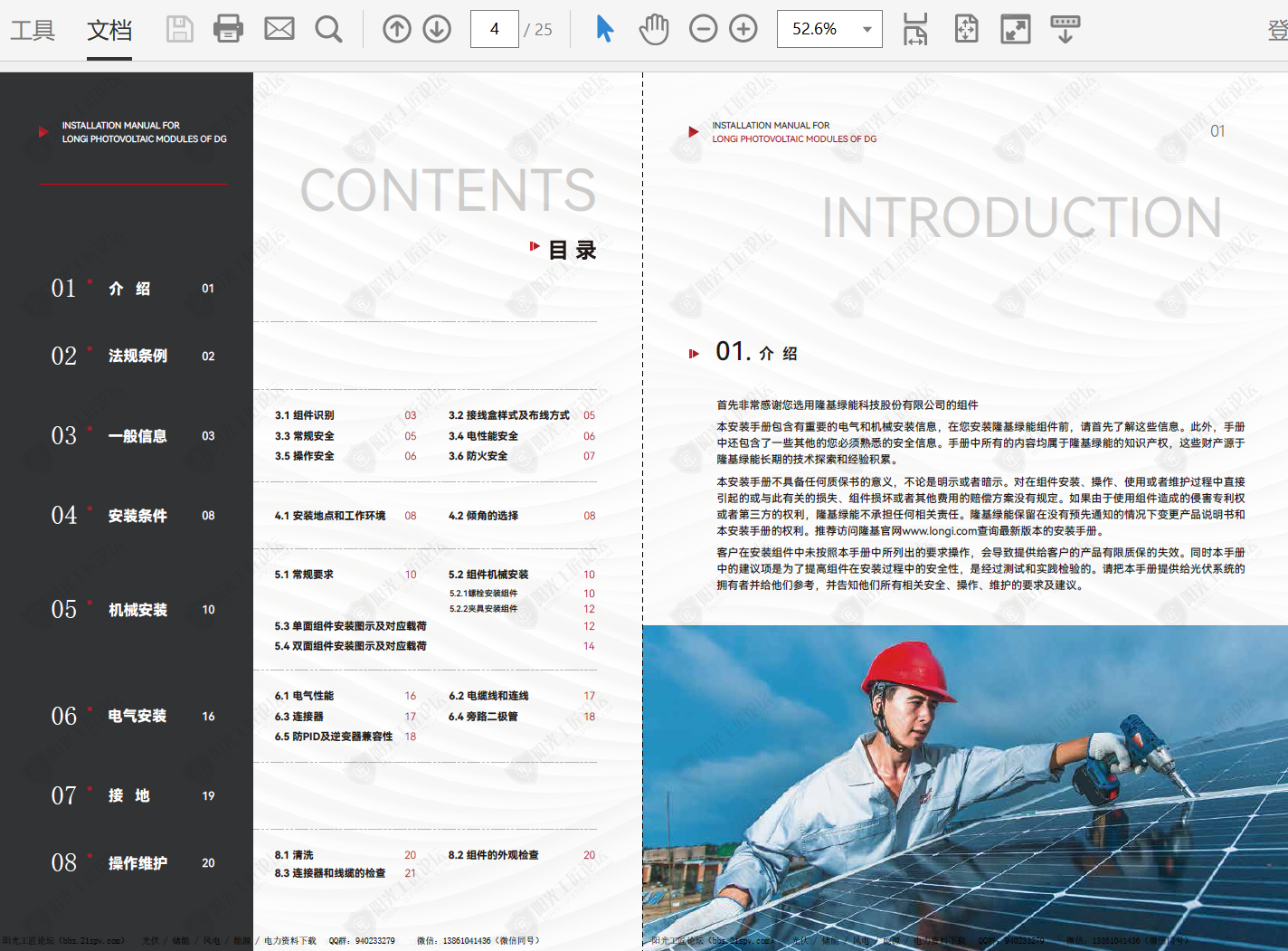Click the fit page icon
The height and width of the screenshot is (951, 1288).
point(967,29)
